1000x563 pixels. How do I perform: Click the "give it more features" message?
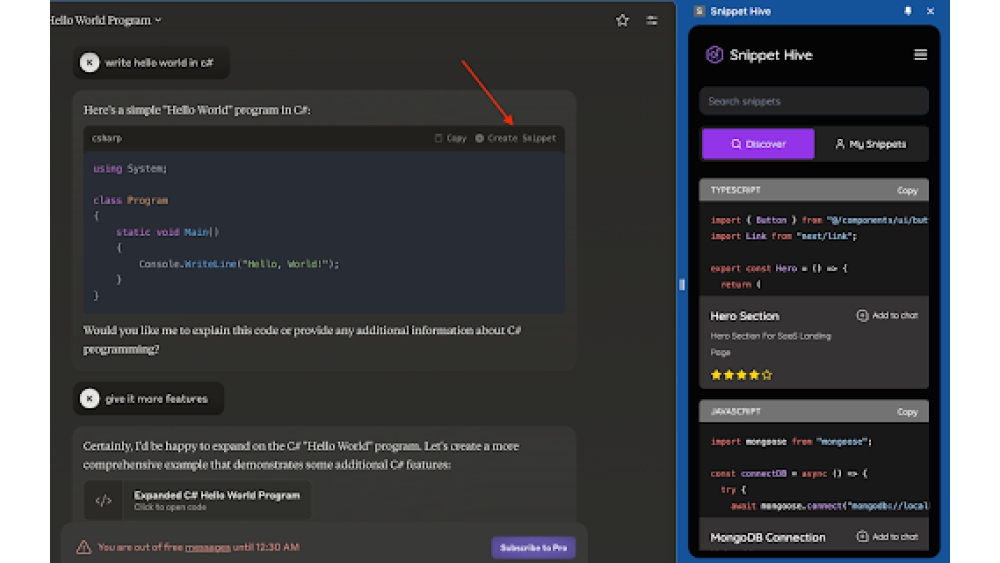click(x=156, y=399)
